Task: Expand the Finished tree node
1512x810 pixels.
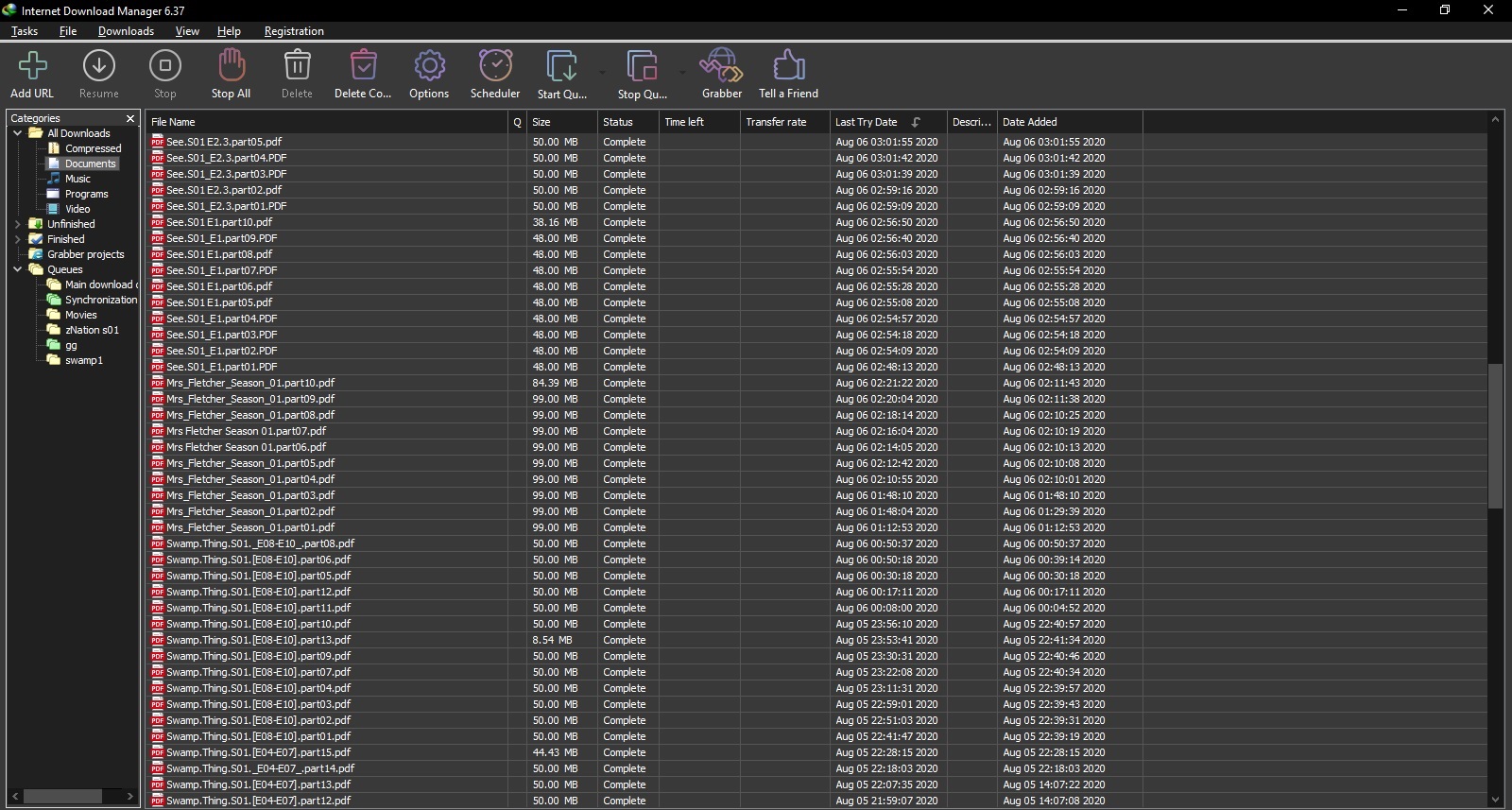Action: 18,239
